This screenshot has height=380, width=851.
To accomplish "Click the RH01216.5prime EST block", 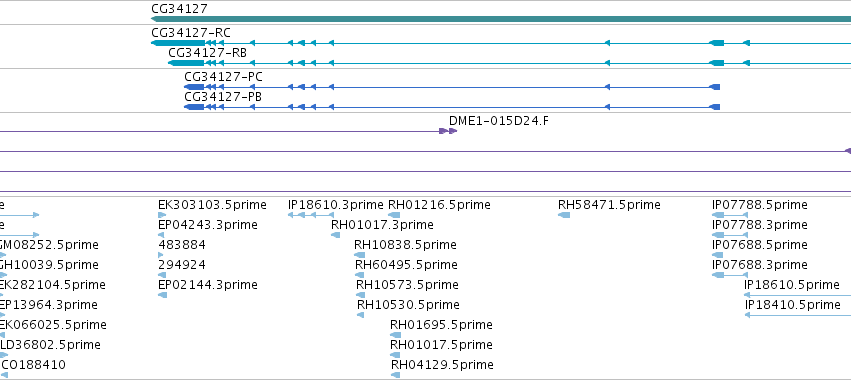I will pos(395,215).
